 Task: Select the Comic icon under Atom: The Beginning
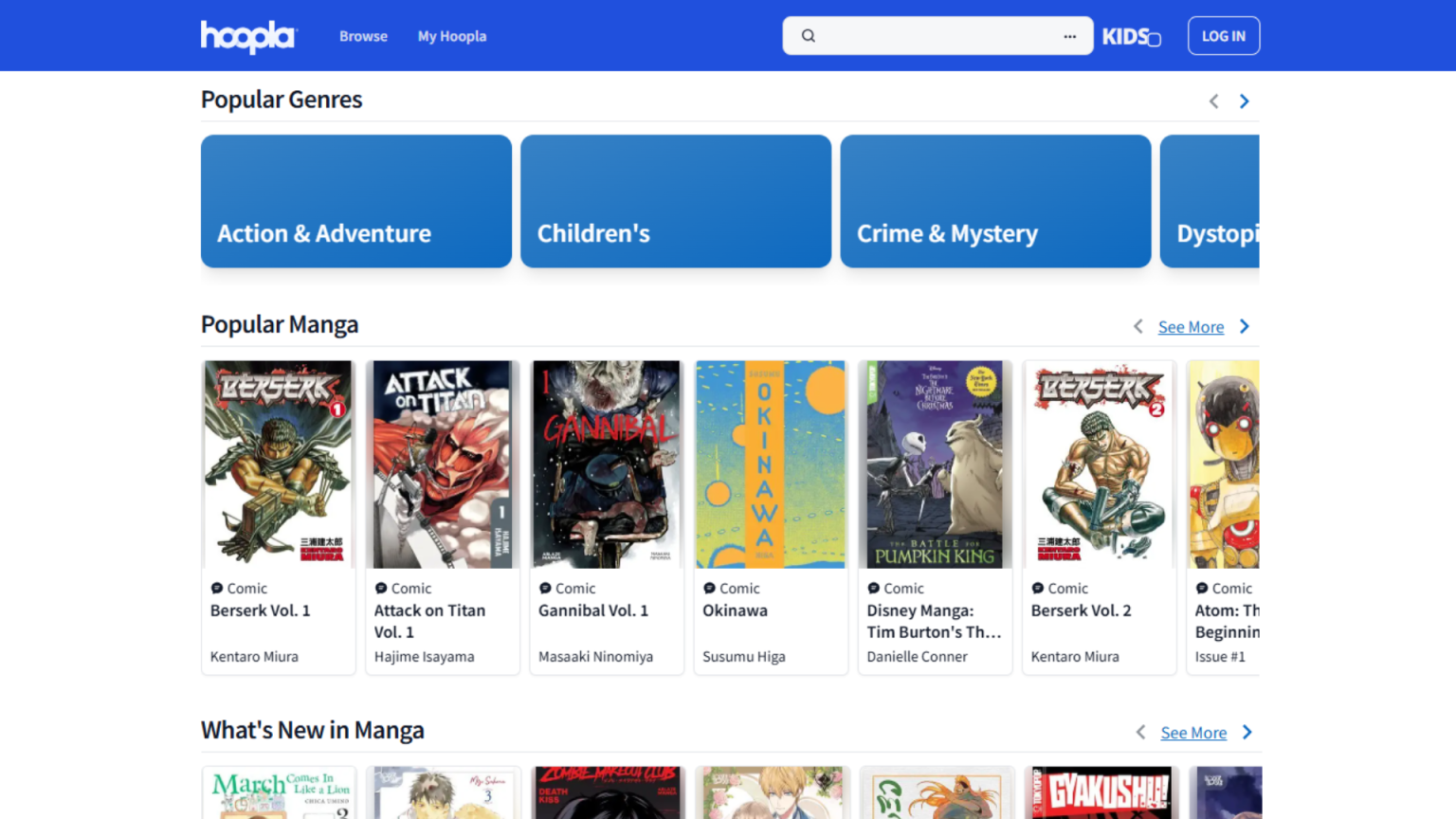(1201, 588)
